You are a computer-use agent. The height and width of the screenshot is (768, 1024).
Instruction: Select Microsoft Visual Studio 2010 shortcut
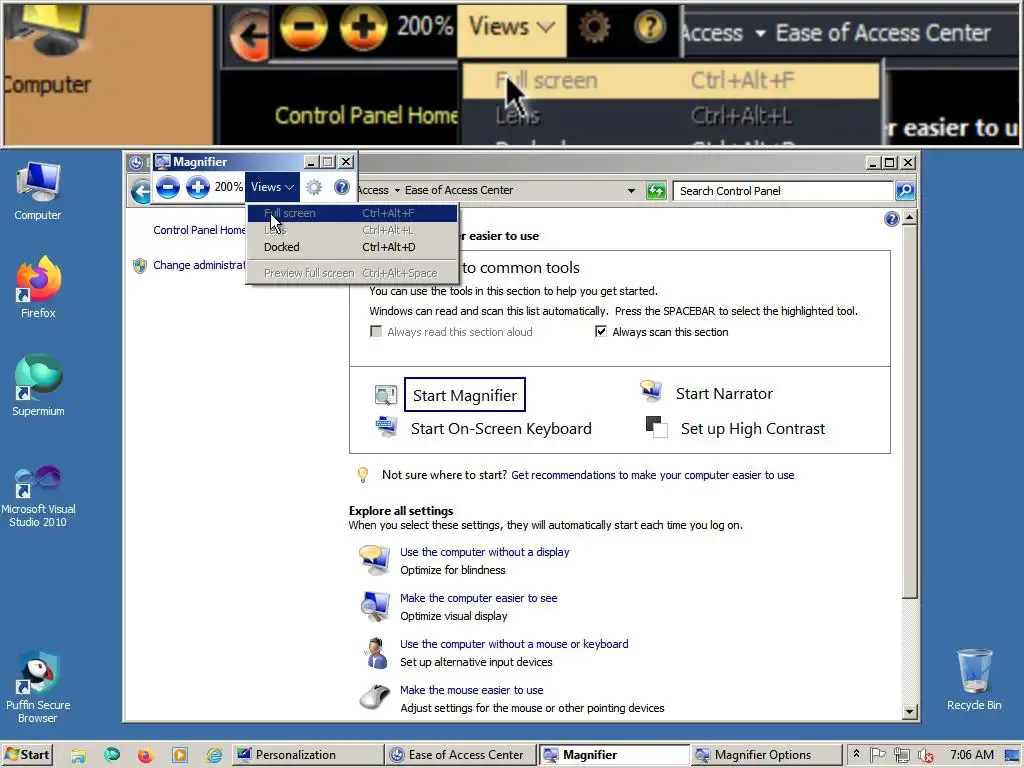38,496
